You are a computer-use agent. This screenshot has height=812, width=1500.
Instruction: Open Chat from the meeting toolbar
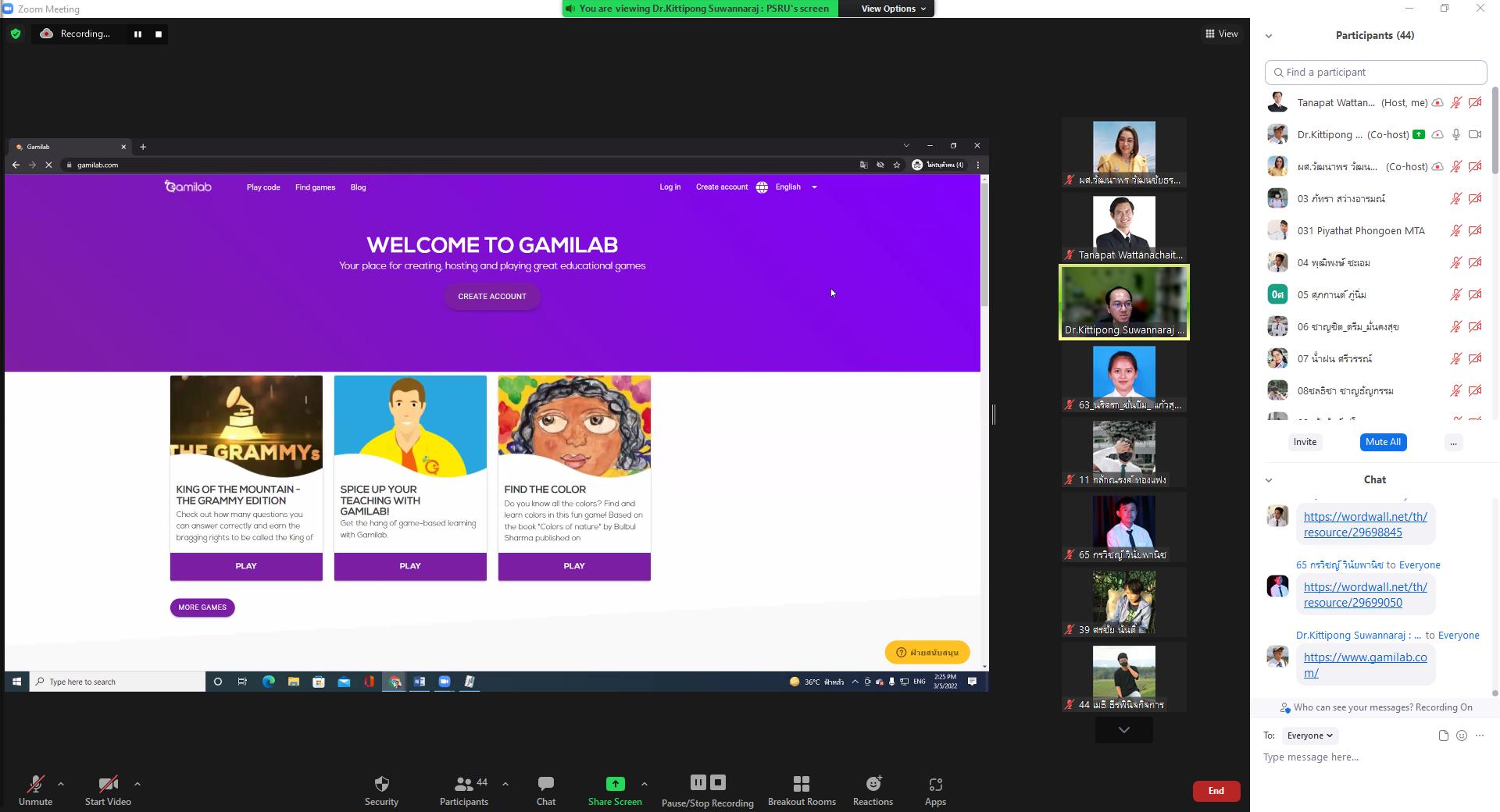[x=546, y=790]
